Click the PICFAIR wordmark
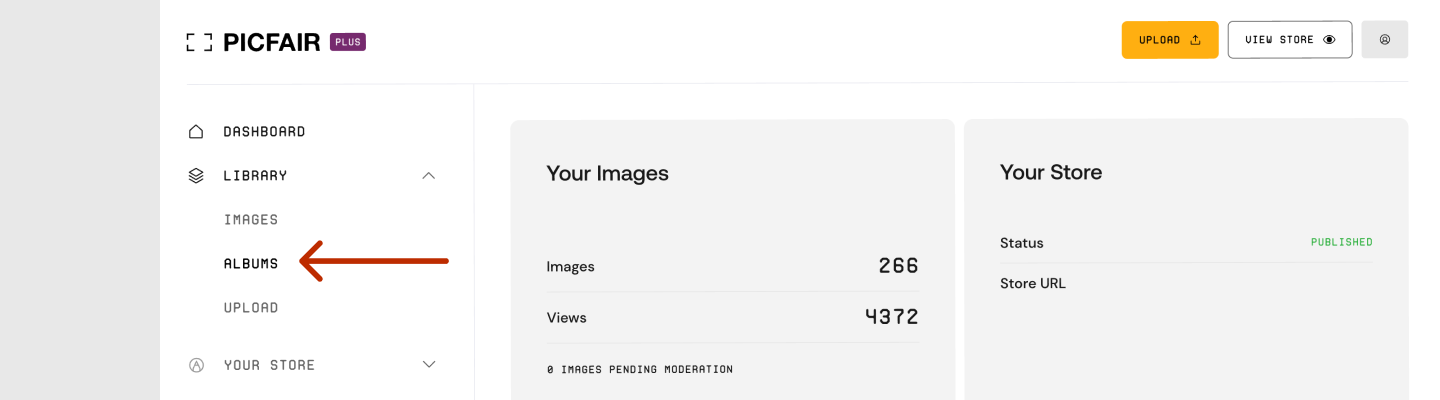1440x400 pixels. pyautogui.click(x=272, y=42)
